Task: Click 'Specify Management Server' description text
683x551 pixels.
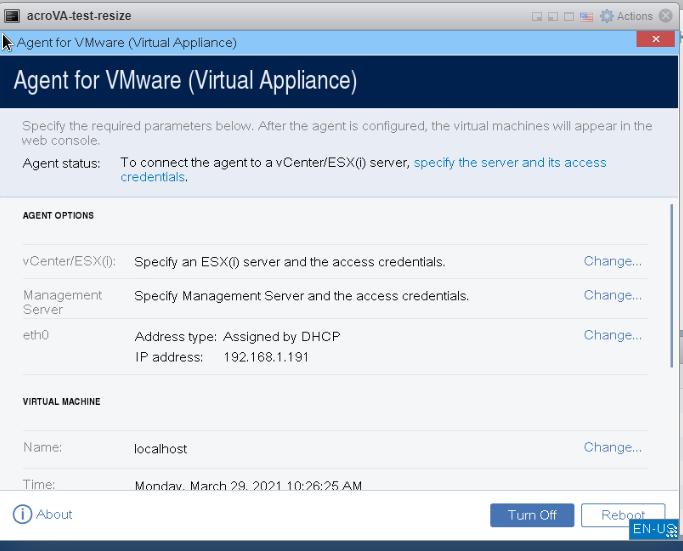Action: (301, 296)
